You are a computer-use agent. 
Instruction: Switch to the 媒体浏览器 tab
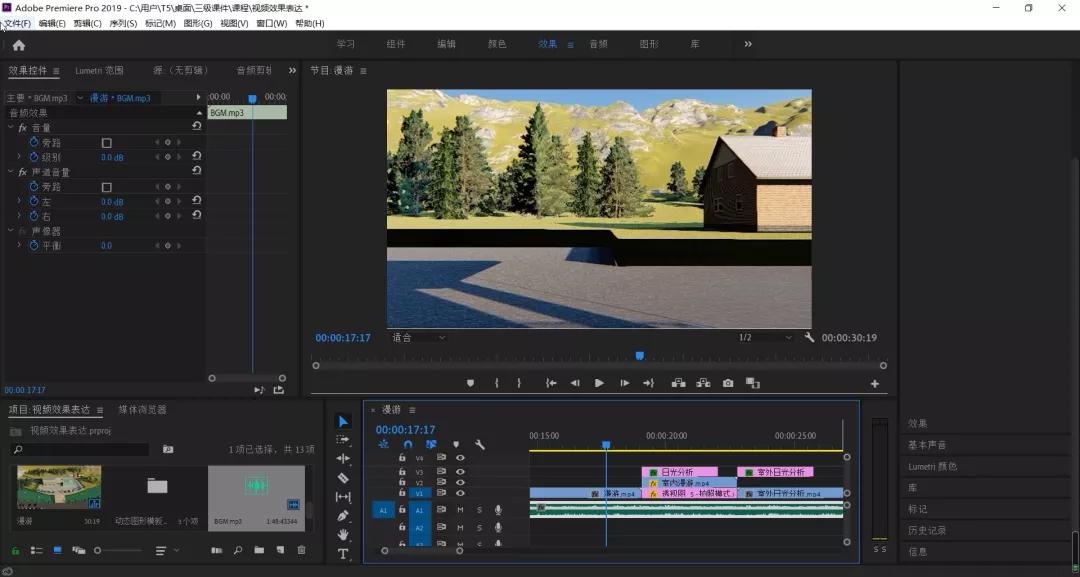[x=143, y=409]
